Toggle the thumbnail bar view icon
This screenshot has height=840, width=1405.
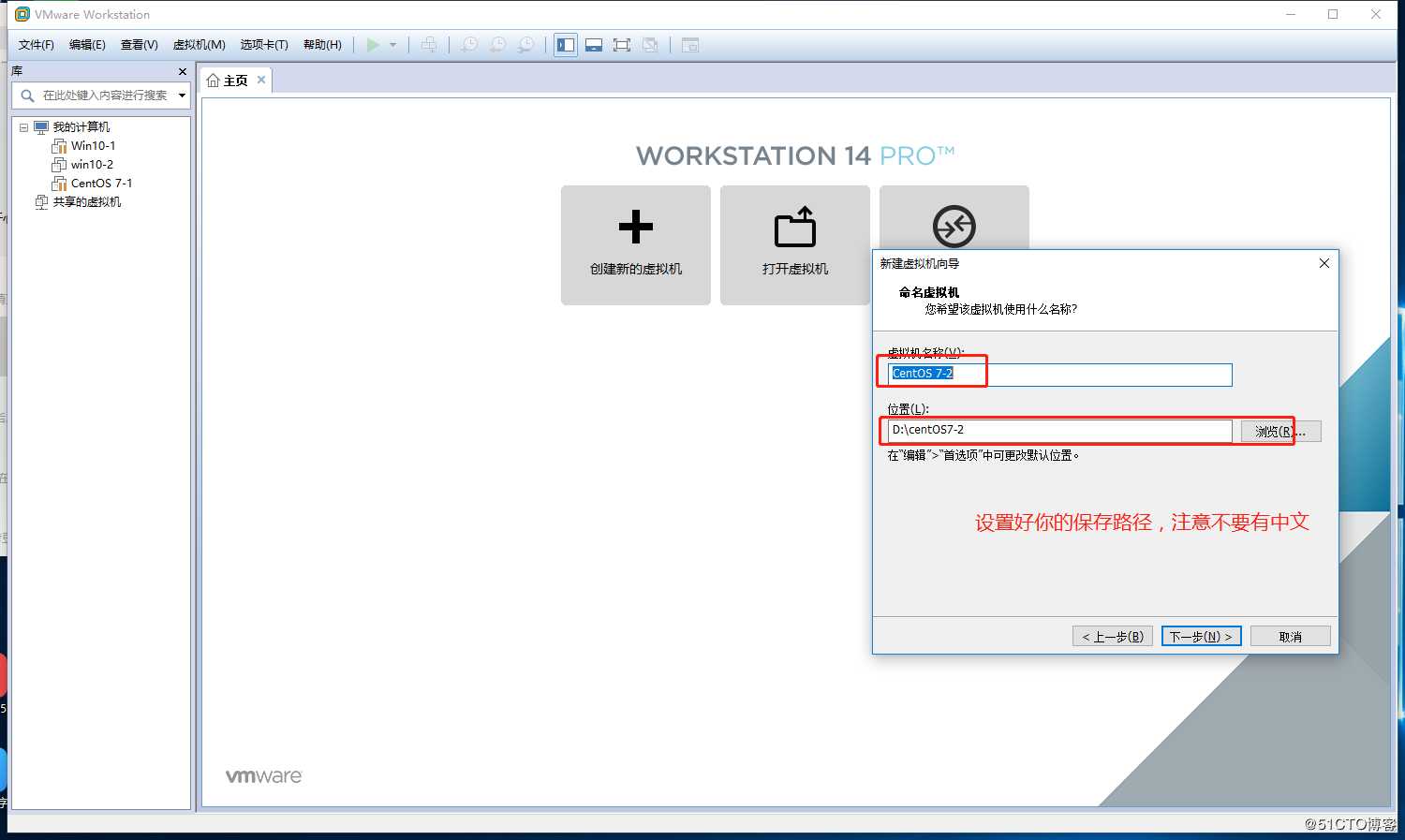(594, 45)
